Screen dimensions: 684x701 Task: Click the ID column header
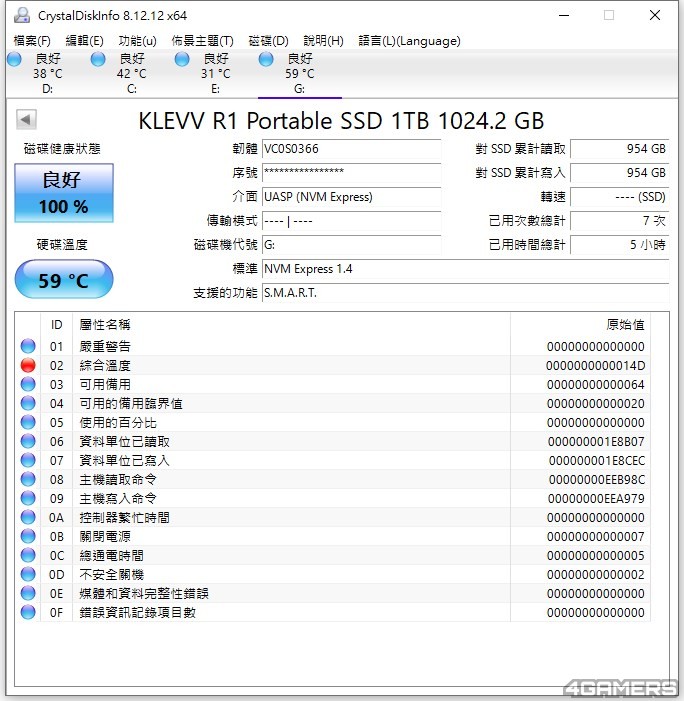pyautogui.click(x=56, y=325)
